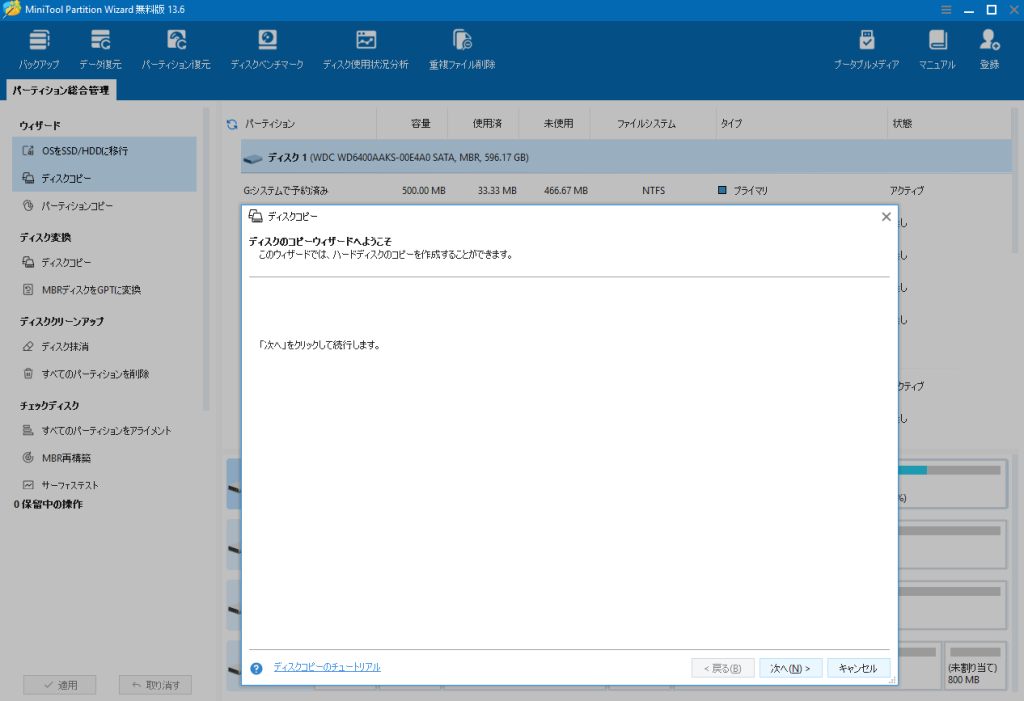Click the 状態 column header
Image resolution: width=1024 pixels, height=701 pixels.
pos(902,123)
